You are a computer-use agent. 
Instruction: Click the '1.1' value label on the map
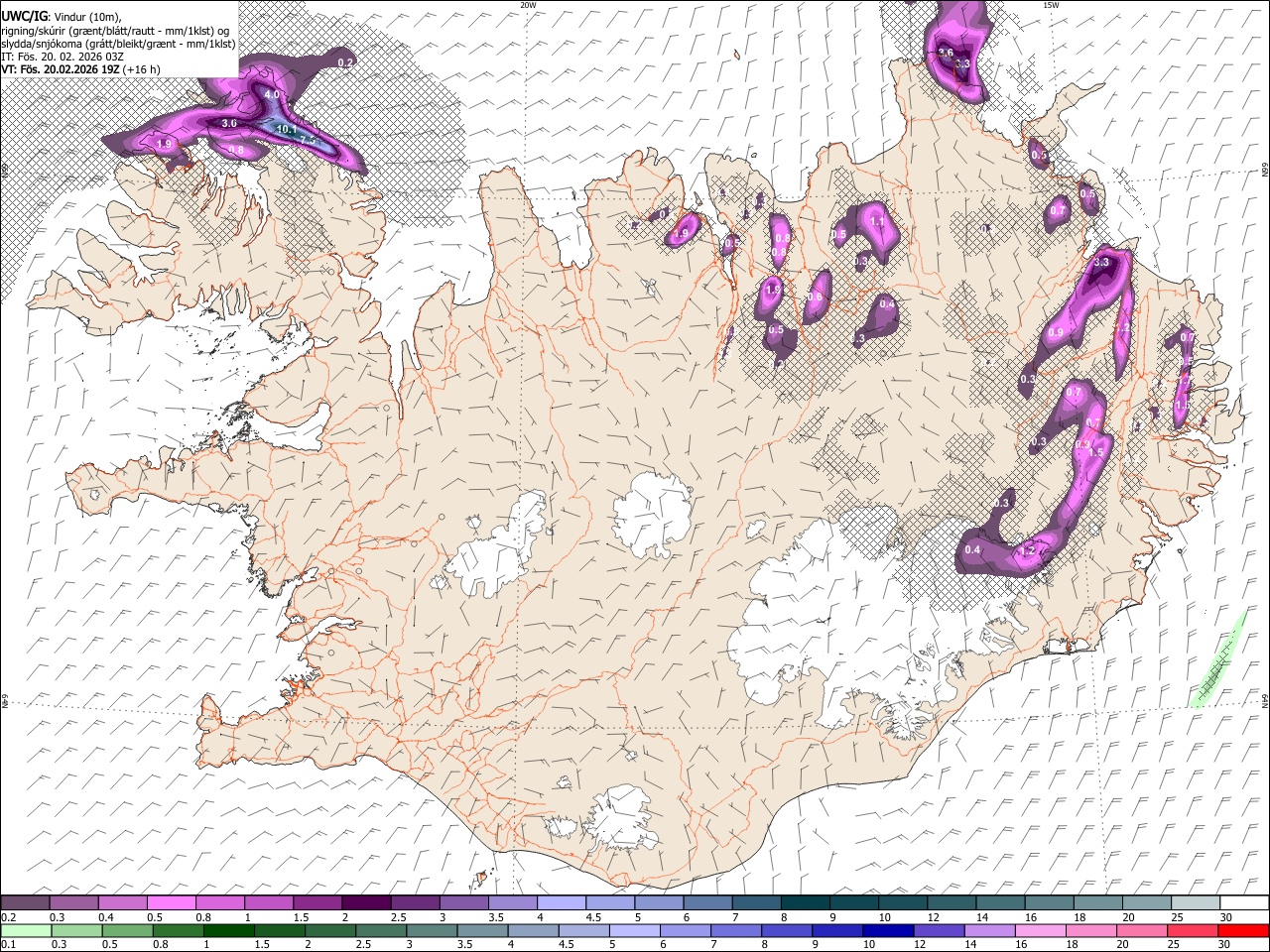pos(877,222)
